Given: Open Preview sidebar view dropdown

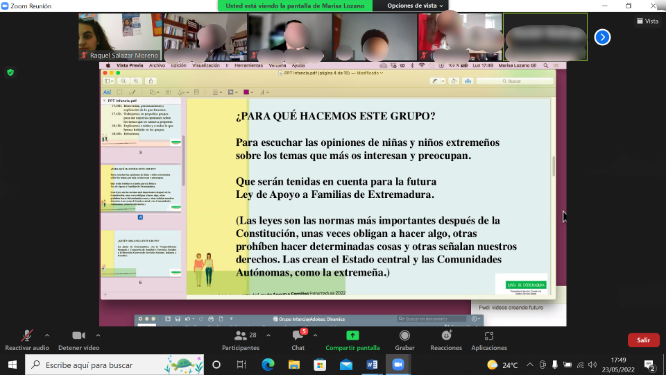Looking at the screenshot, I should [109, 81].
